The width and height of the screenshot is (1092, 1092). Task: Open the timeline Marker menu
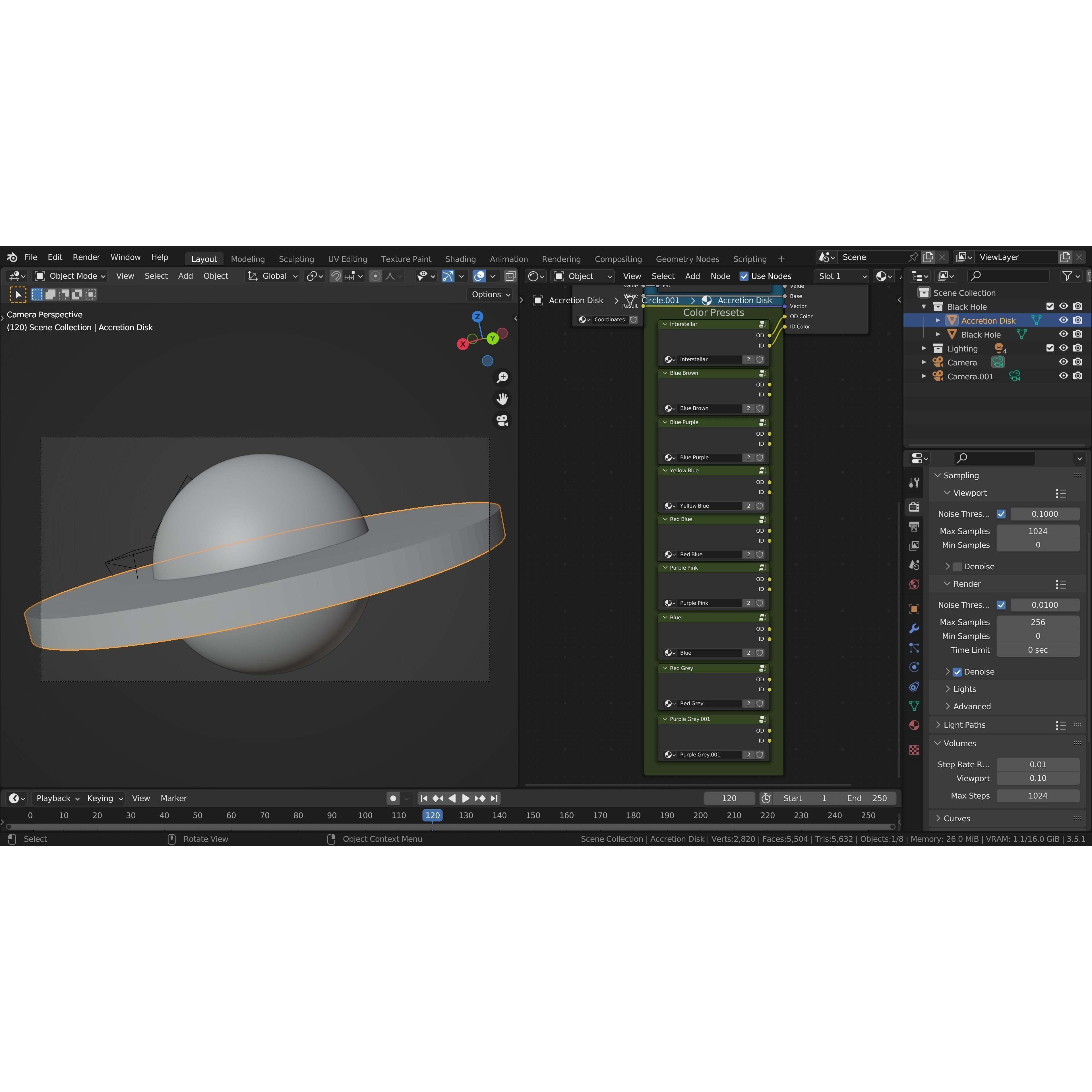tap(173, 798)
